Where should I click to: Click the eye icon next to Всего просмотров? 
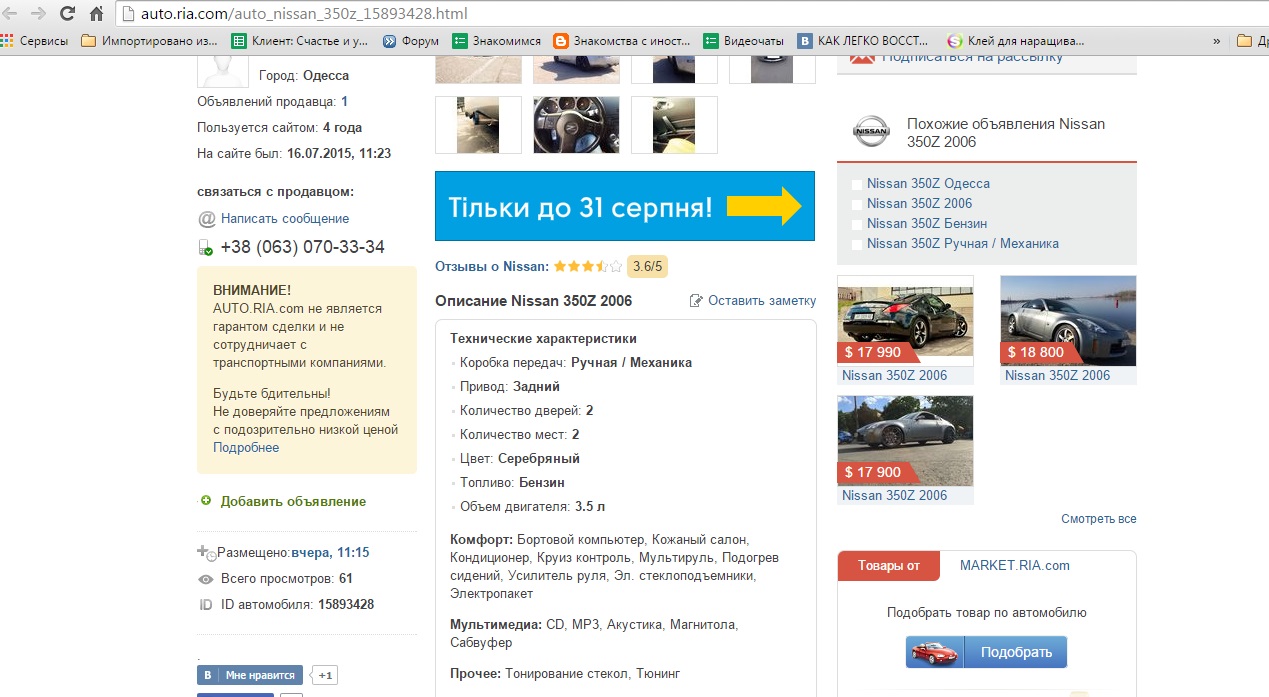pyautogui.click(x=206, y=578)
